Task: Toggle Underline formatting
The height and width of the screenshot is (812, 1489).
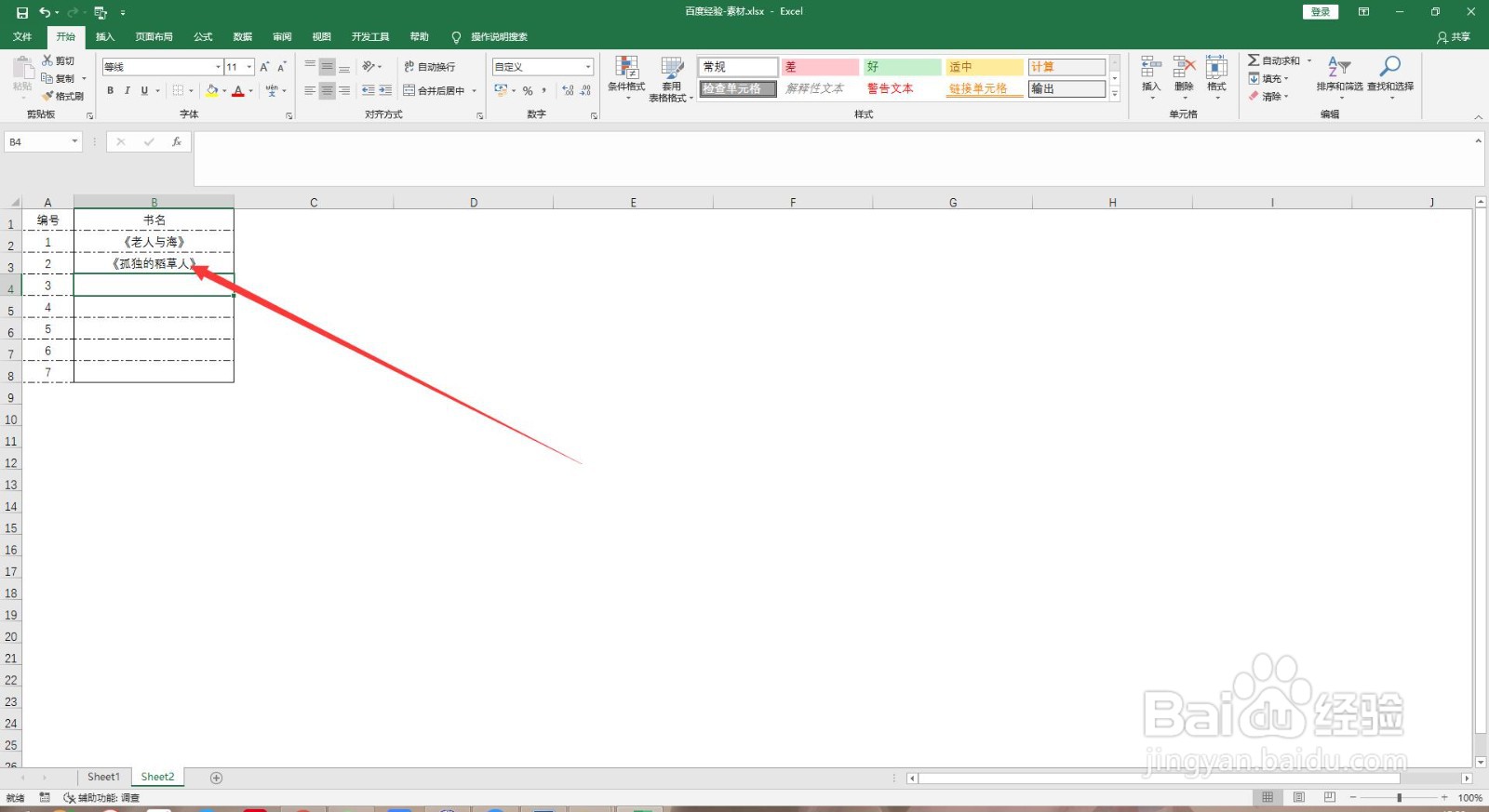Action: click(144, 90)
